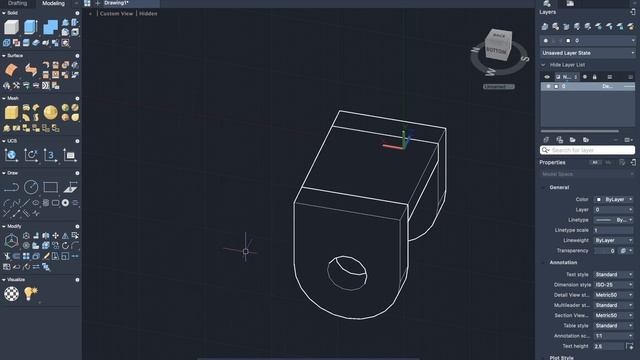The width and height of the screenshot is (640, 360).
Task: Select the orange surface Loft arrow tool
Action: pyautogui.click(x=31, y=70)
